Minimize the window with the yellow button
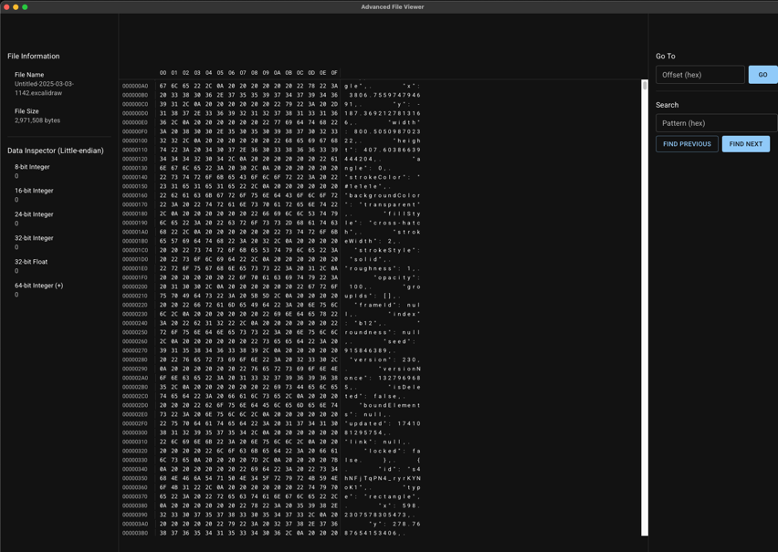This screenshot has height=552, width=778. tap(16, 7)
